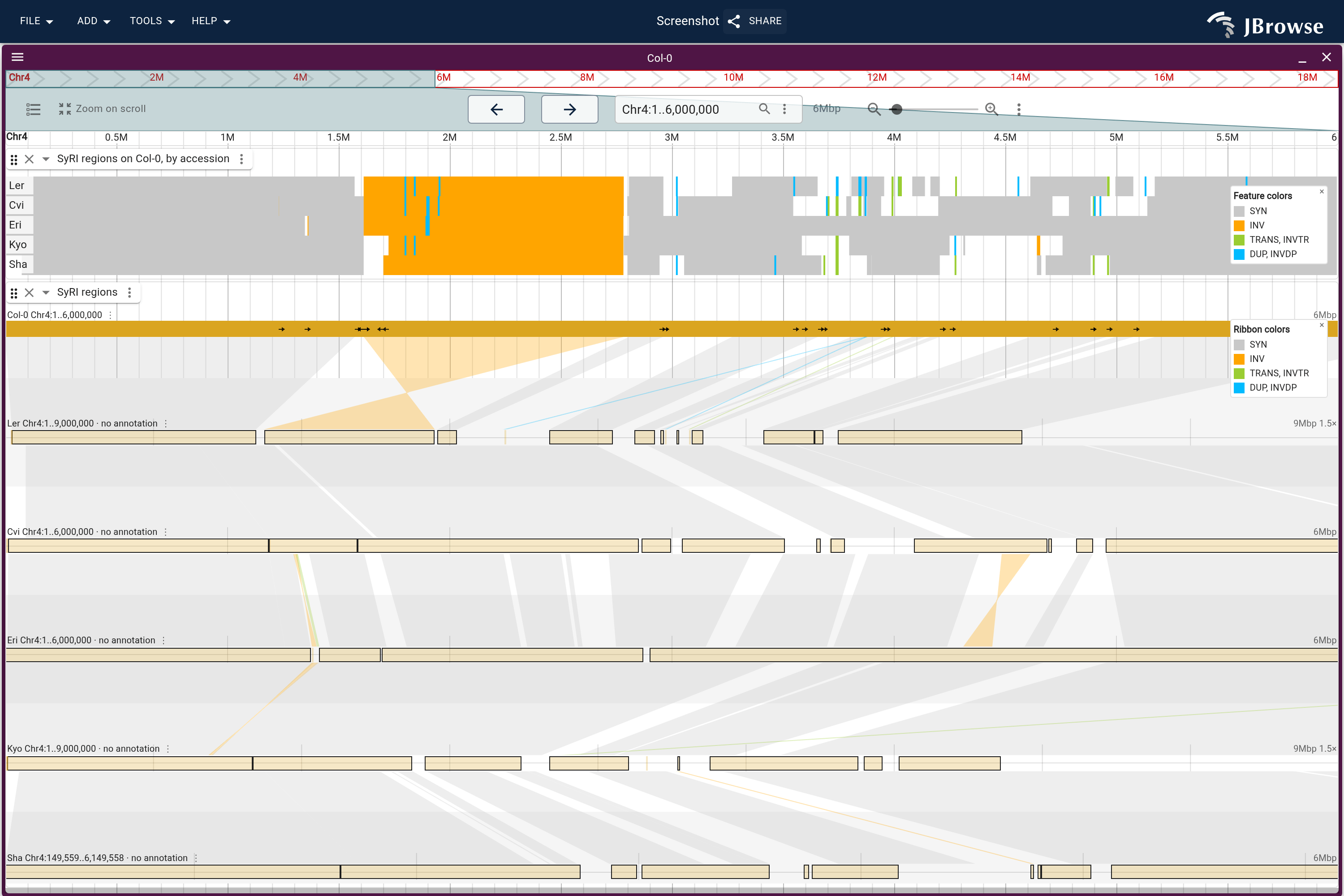Close the SyRI regions track
Viewport: 1344px width, 896px height.
pos(29,293)
